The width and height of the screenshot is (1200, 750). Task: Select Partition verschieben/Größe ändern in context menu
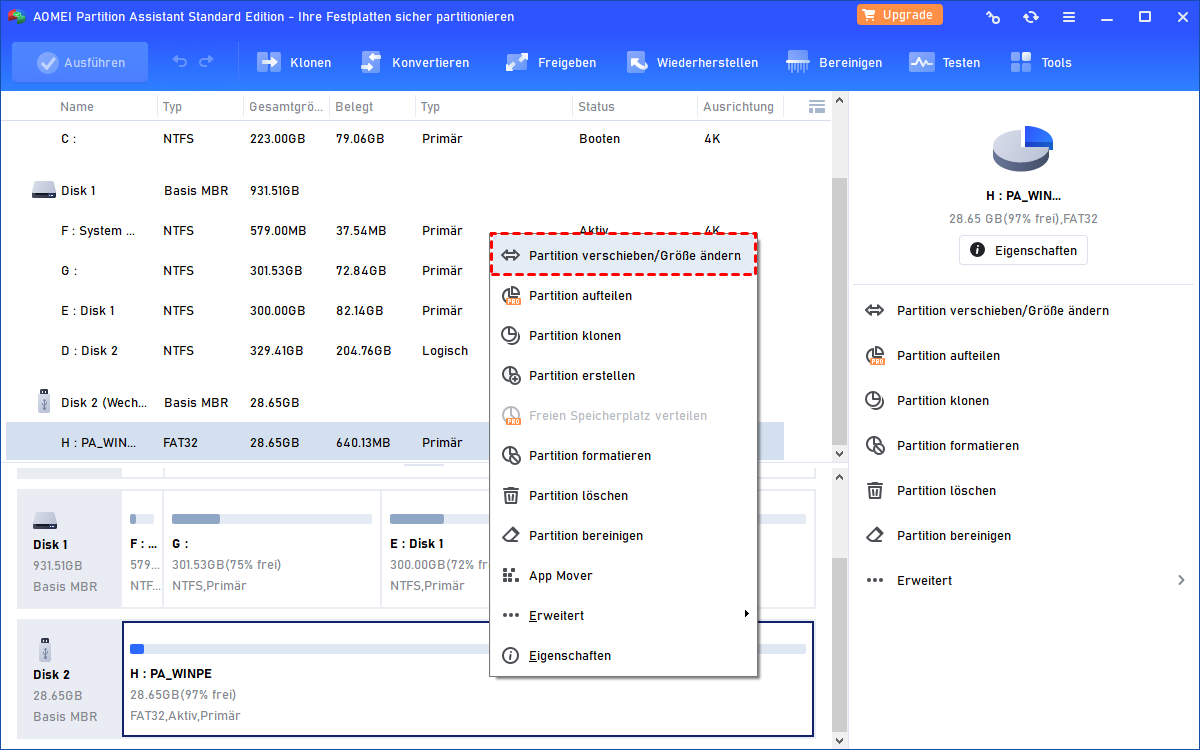tap(623, 256)
